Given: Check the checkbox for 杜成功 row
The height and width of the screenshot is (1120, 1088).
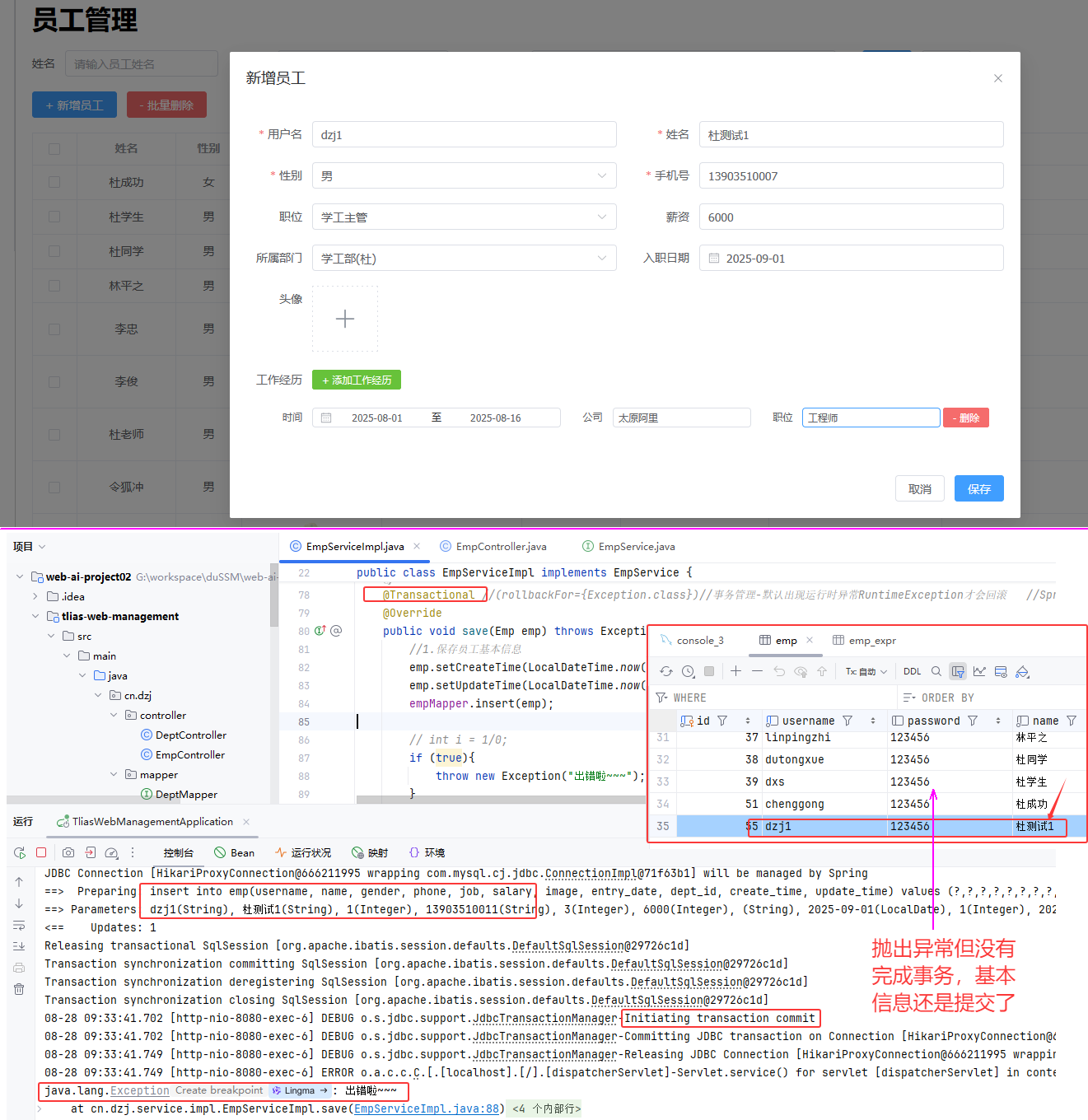Looking at the screenshot, I should (54, 182).
